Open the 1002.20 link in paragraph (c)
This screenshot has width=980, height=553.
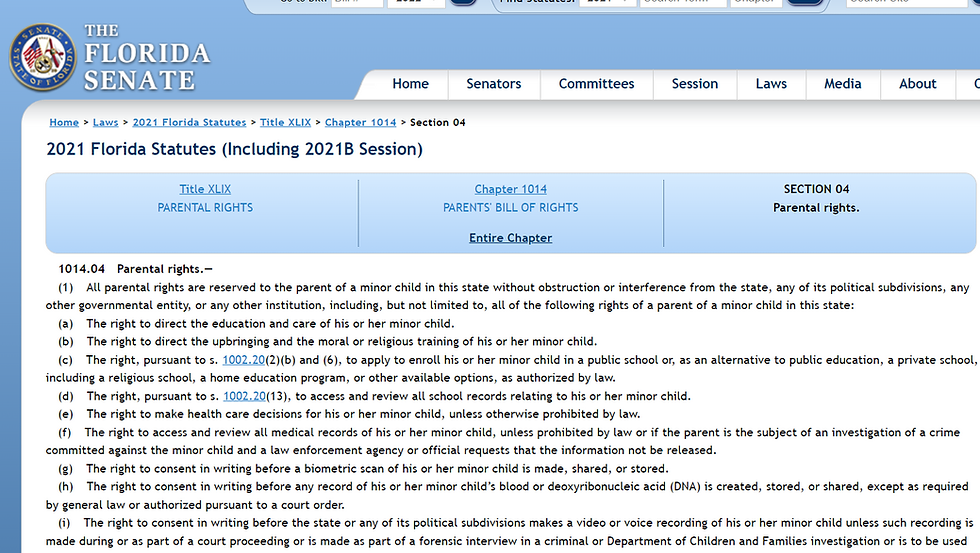point(244,360)
